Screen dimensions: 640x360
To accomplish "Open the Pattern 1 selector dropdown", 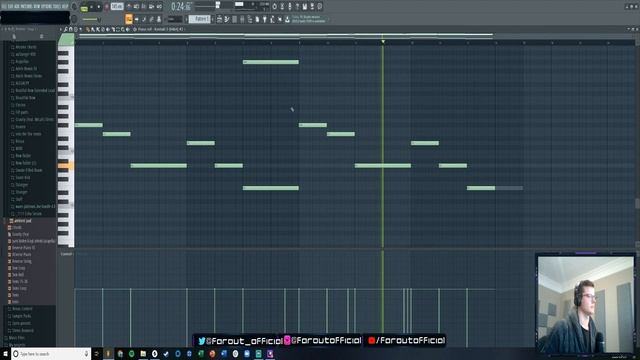I will [x=200, y=19].
